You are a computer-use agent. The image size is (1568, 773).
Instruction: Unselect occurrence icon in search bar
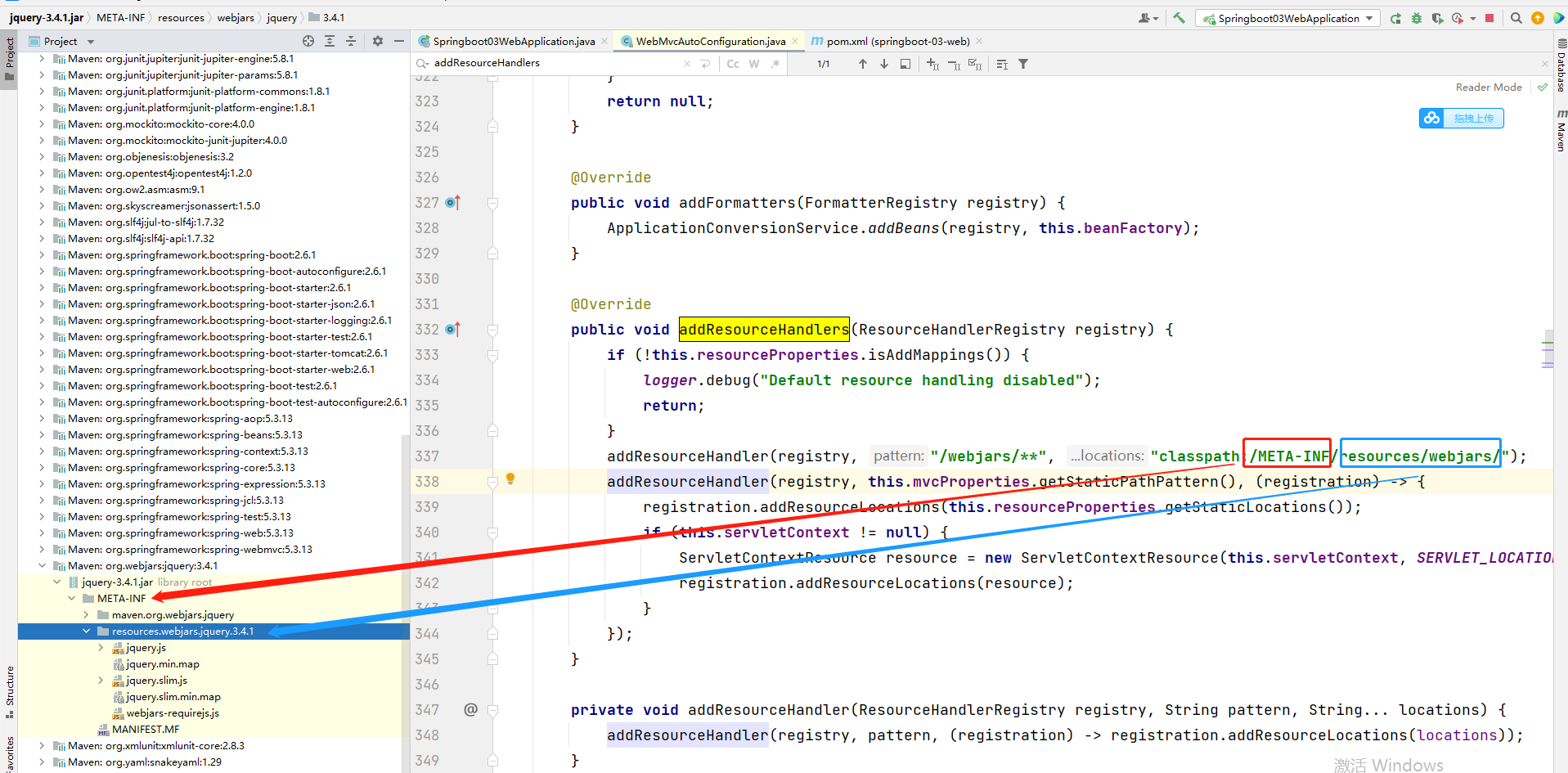[x=954, y=64]
